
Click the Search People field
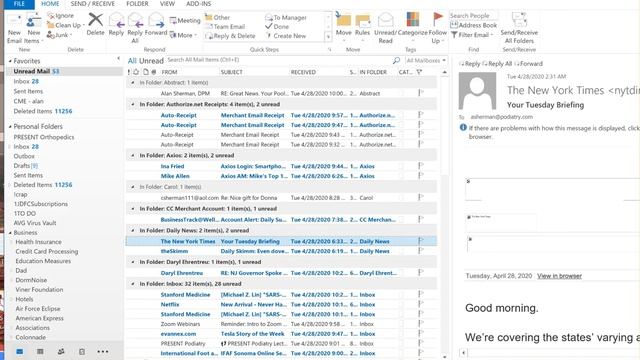[x=474, y=16]
